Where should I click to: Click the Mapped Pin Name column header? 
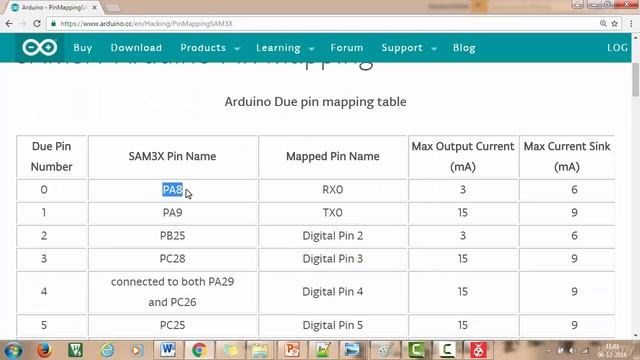333,156
